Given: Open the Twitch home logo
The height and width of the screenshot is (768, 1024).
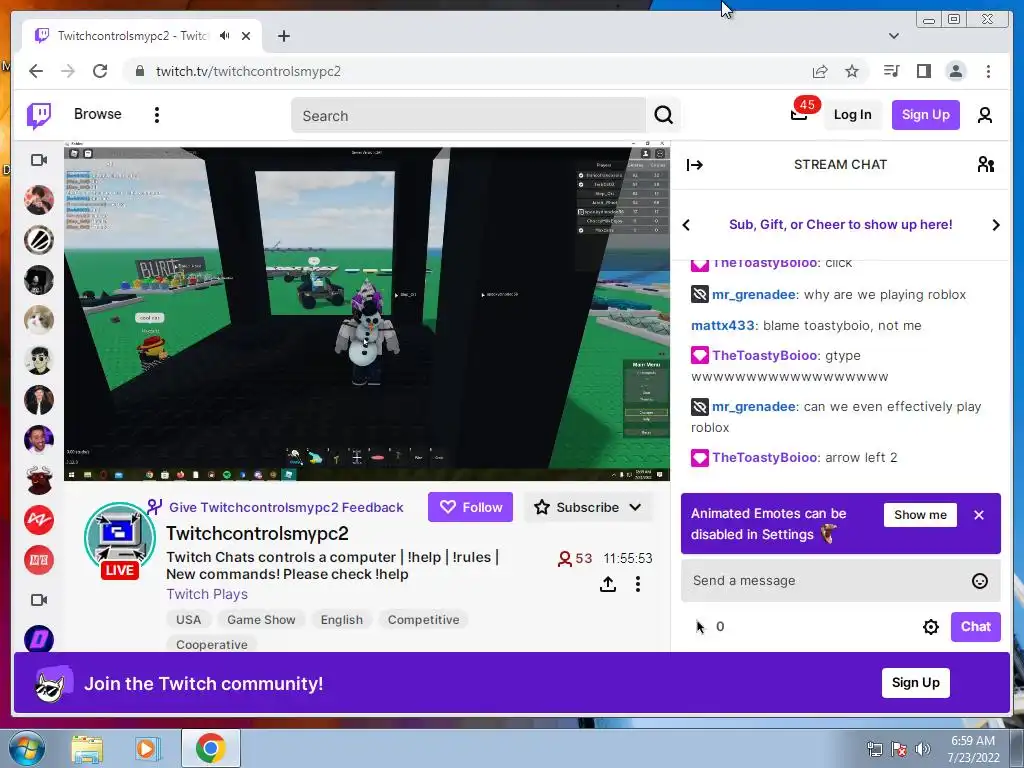Looking at the screenshot, I should click(39, 116).
